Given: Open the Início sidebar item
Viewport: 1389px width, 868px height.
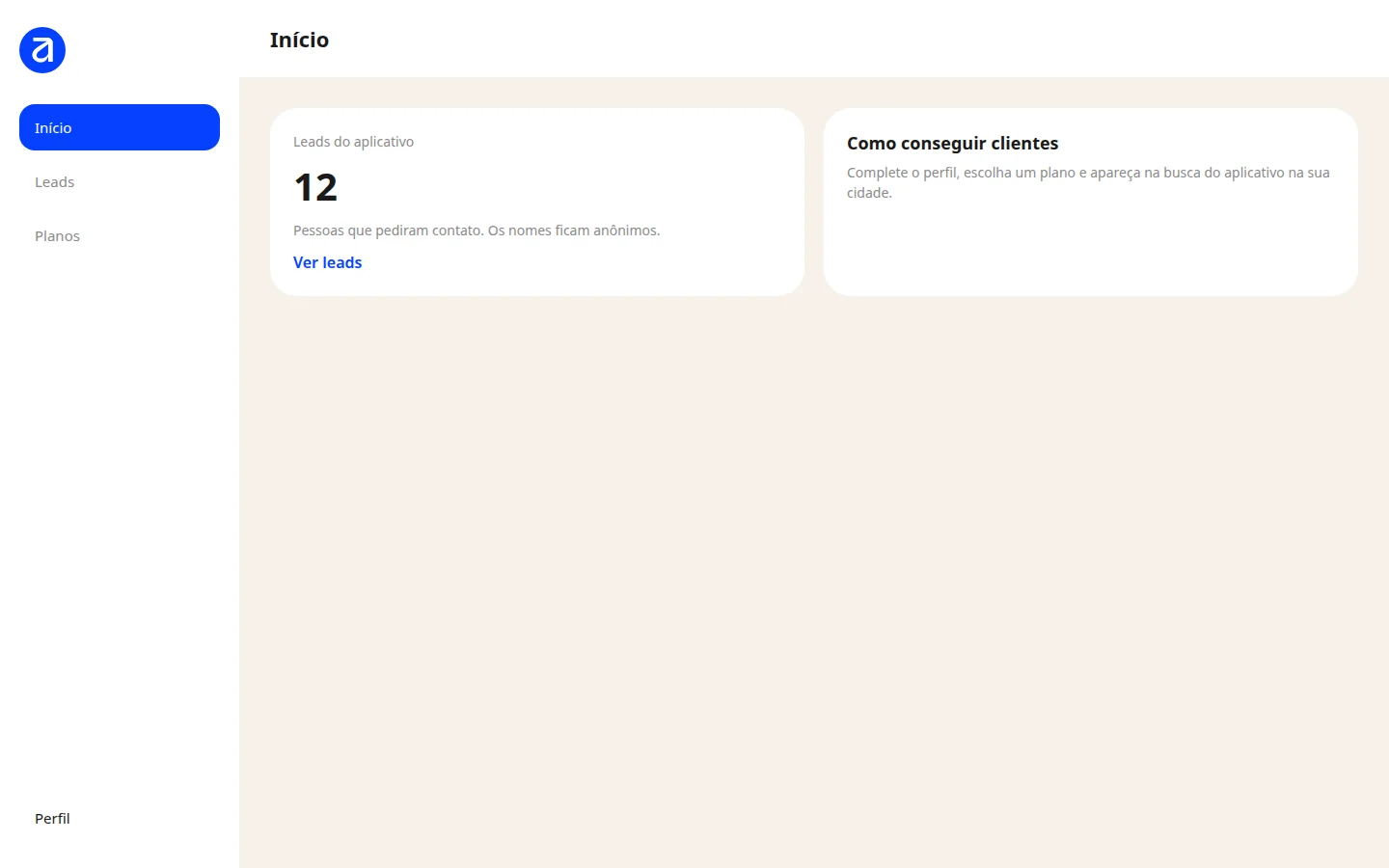Looking at the screenshot, I should click(x=120, y=127).
